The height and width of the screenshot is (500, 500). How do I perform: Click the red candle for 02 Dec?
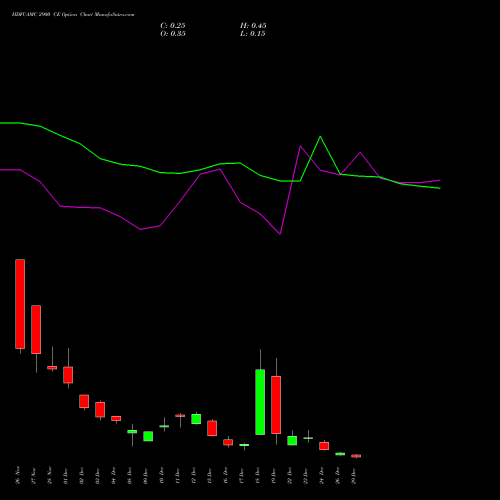click(x=84, y=401)
